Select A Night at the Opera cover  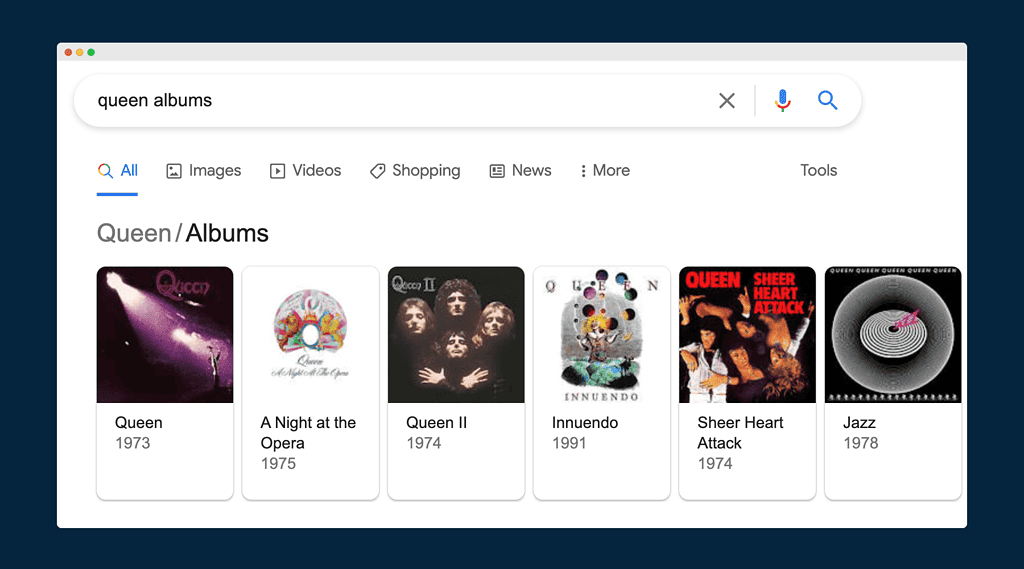point(310,335)
